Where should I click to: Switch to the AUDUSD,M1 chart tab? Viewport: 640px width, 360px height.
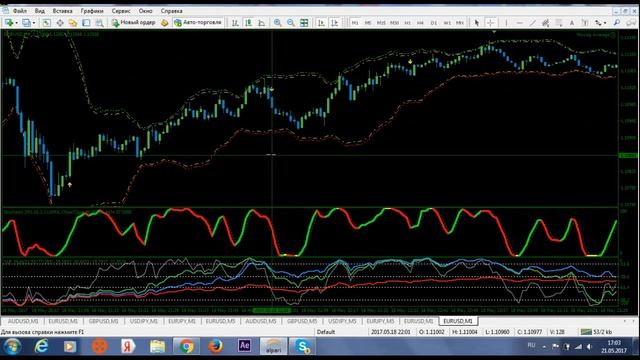[x=23, y=322]
